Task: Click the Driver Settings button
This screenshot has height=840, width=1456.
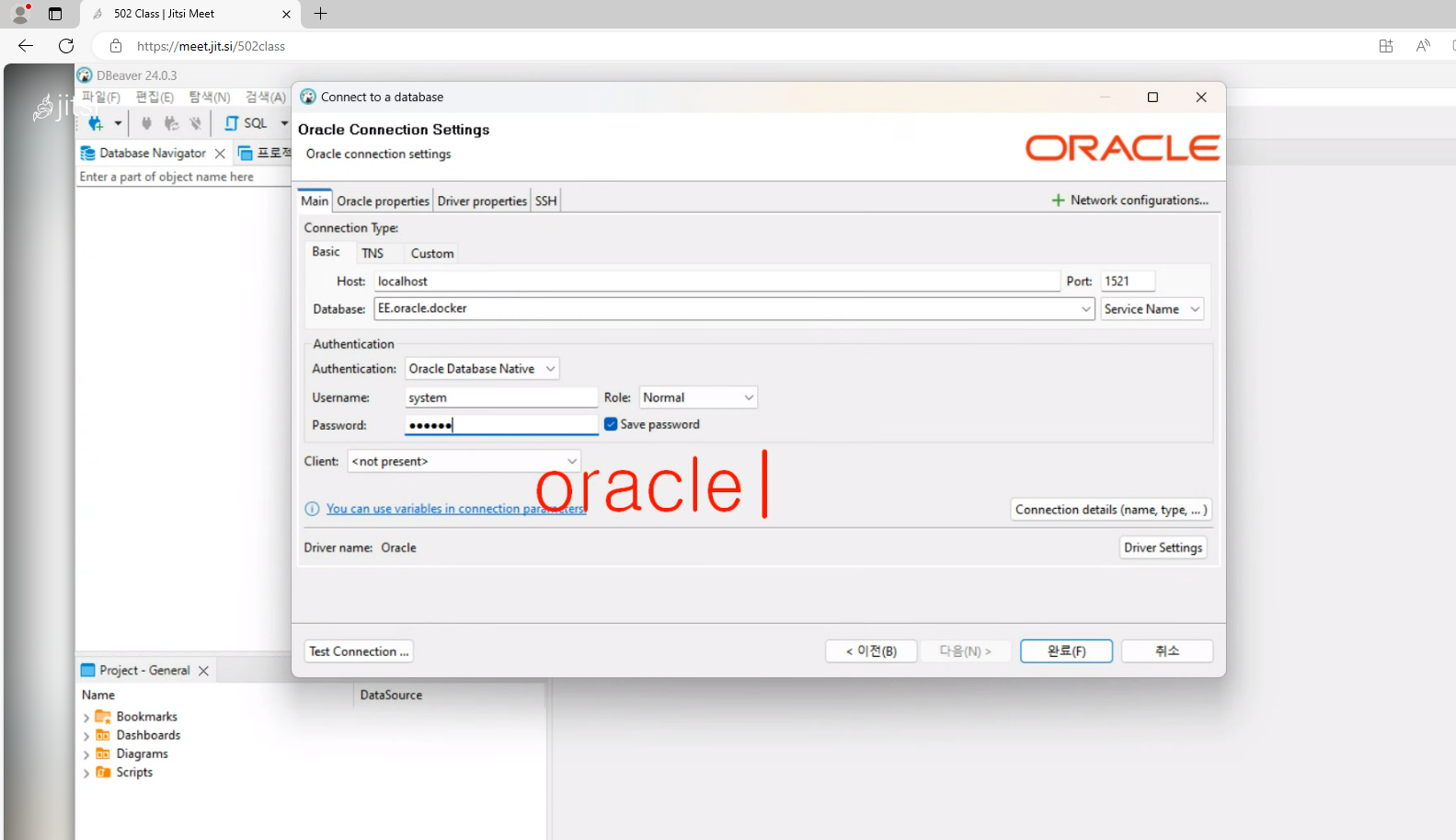Action: click(1164, 547)
